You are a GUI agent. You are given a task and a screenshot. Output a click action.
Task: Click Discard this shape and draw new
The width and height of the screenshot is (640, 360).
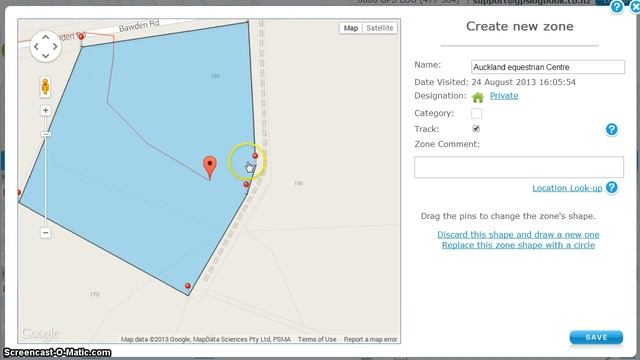pos(518,235)
